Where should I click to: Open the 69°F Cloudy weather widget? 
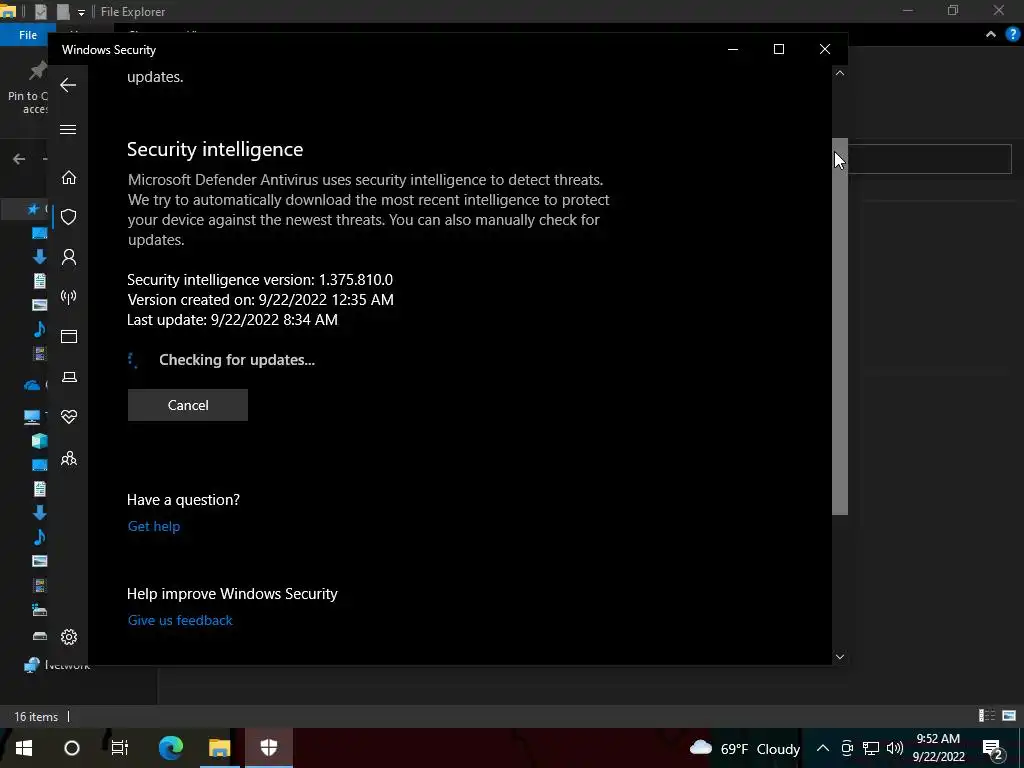tap(744, 748)
